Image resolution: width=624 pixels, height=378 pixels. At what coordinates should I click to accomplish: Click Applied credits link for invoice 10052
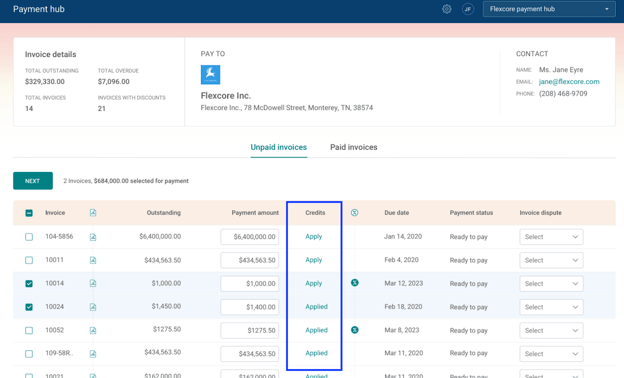pyautogui.click(x=316, y=330)
